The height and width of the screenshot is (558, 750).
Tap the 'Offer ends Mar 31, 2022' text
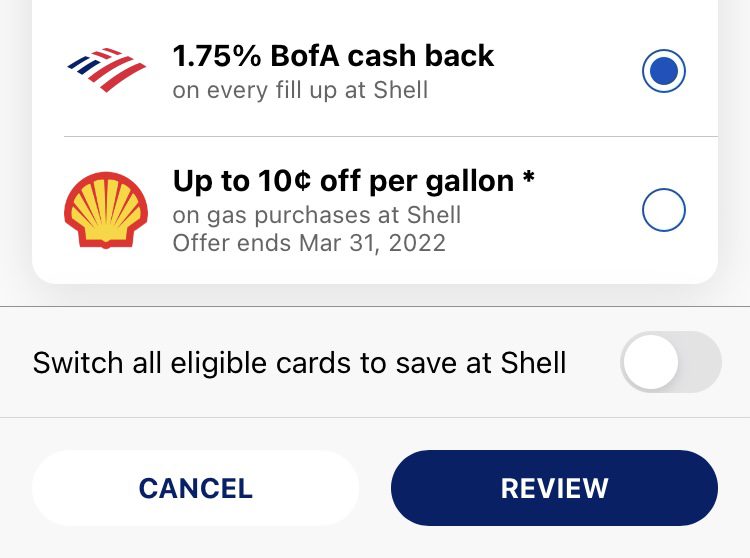(x=309, y=243)
